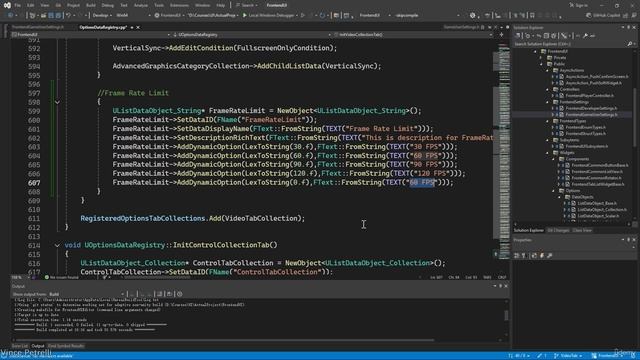Click the Visual Studio logo icon

pos(7,5)
